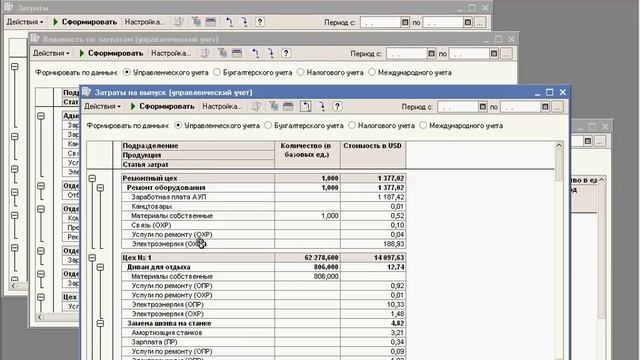Select the Заработная плата АУП row

pyautogui.click(x=264, y=197)
